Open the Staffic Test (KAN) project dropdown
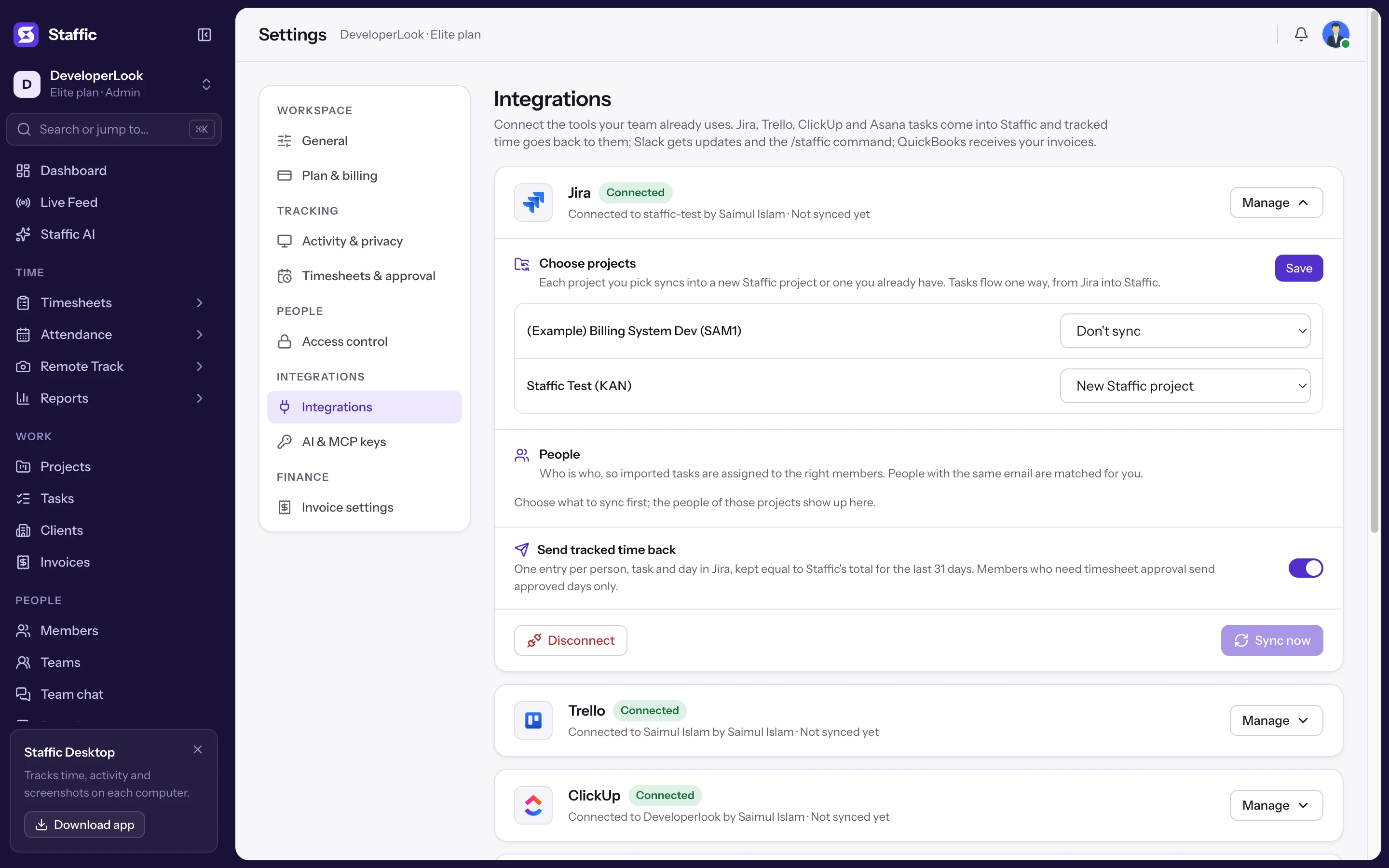This screenshot has width=1389, height=868. click(1185, 386)
